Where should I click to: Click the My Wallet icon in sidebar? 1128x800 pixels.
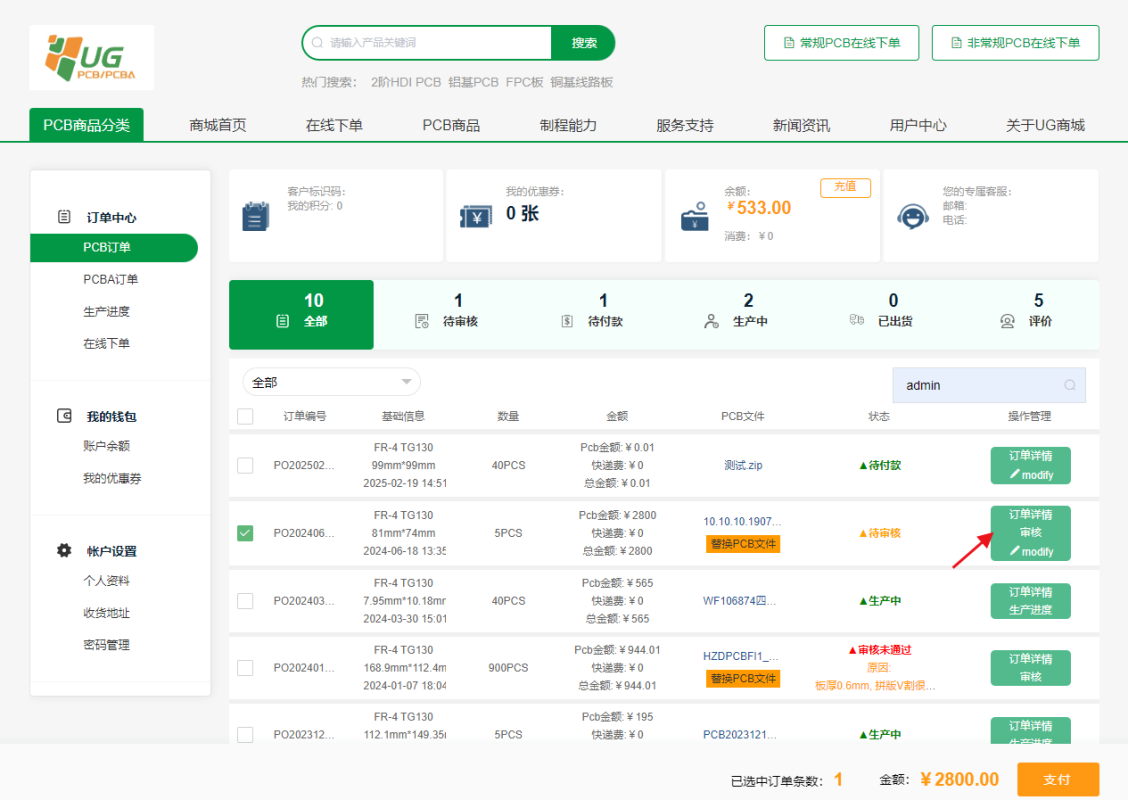click(x=64, y=416)
